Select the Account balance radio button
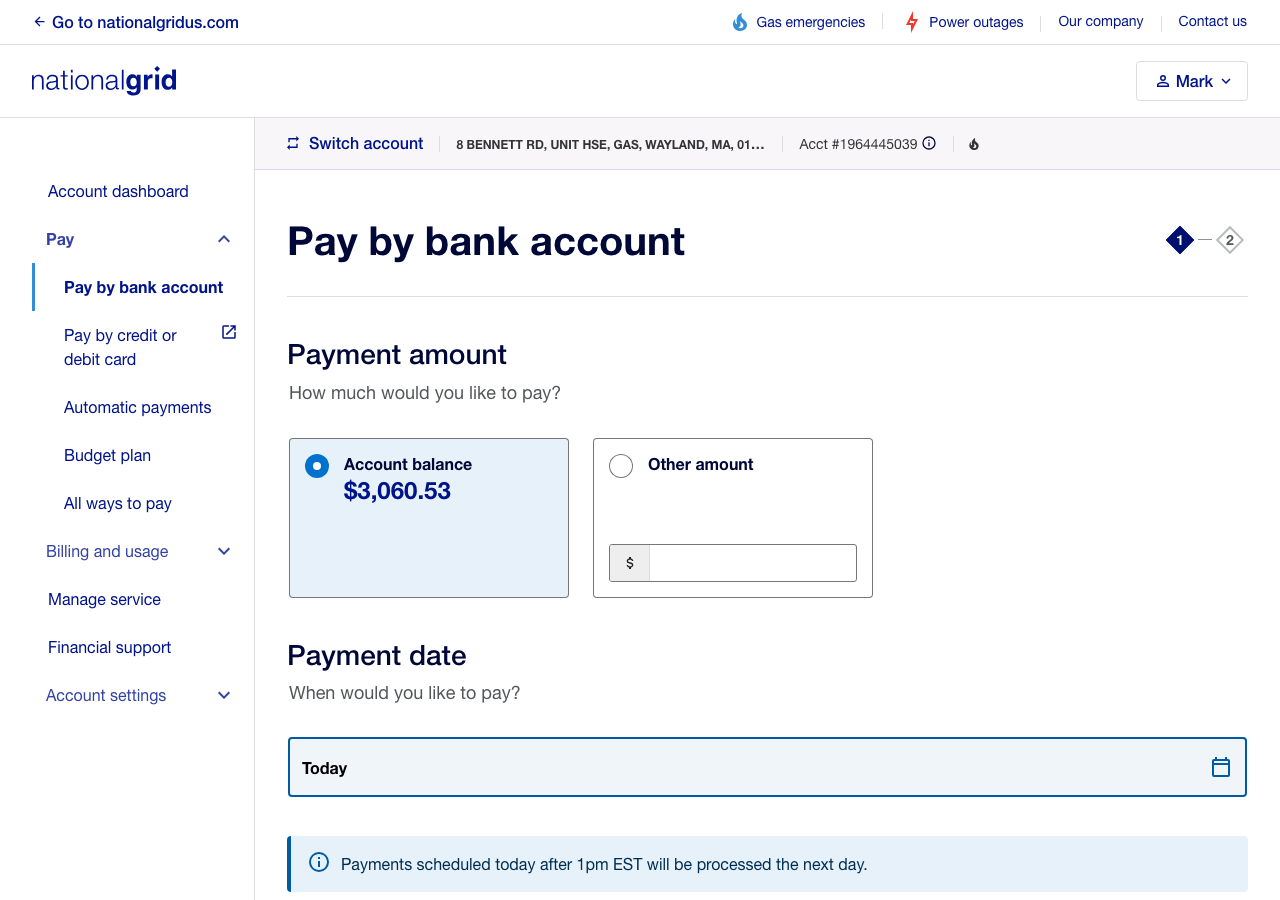 tap(317, 466)
